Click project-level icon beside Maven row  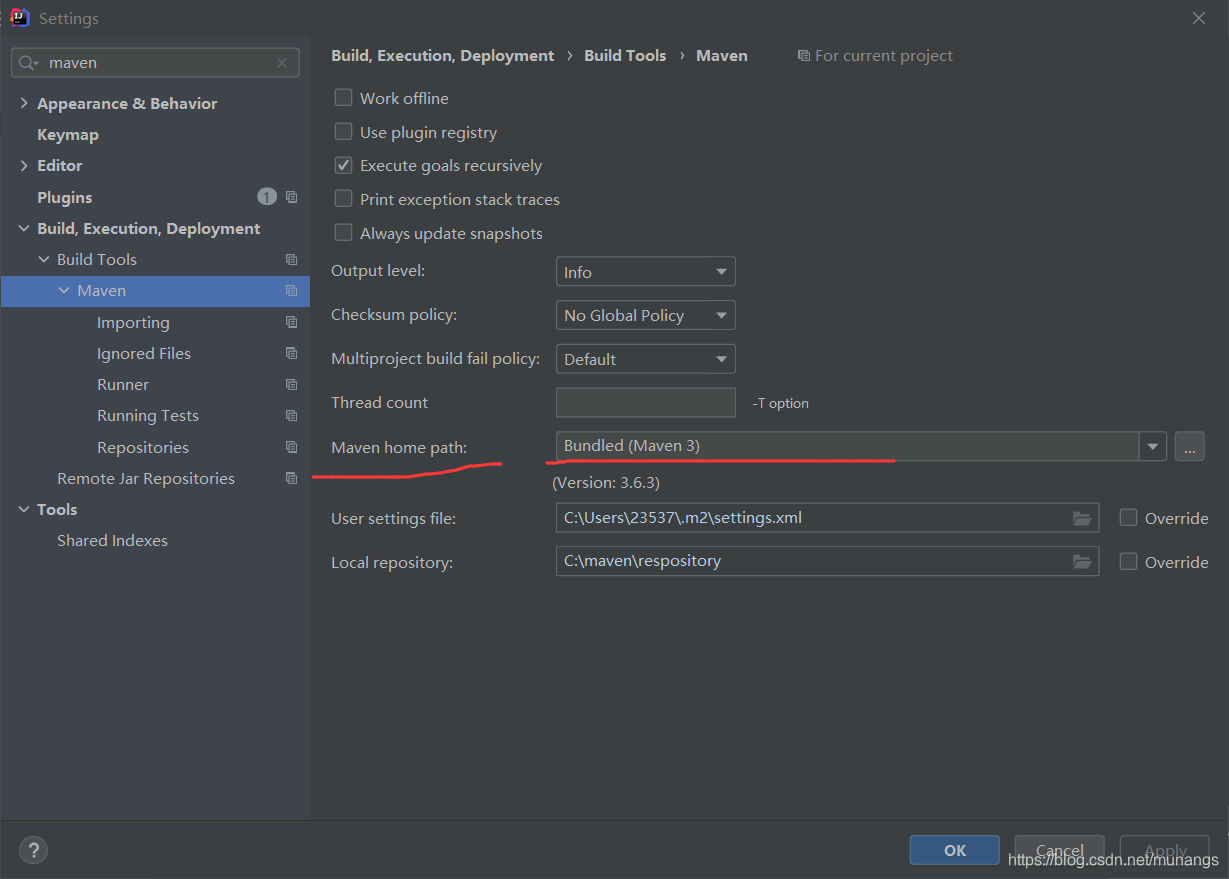tap(291, 290)
